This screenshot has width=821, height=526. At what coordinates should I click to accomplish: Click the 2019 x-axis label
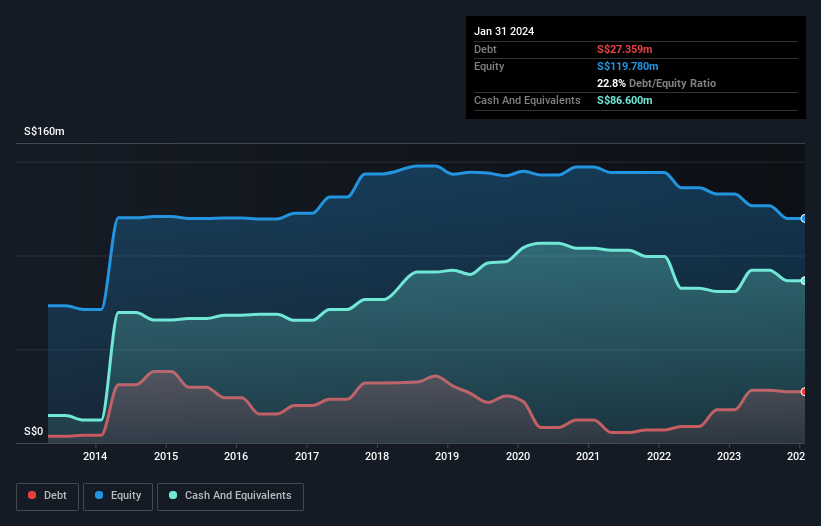click(447, 456)
